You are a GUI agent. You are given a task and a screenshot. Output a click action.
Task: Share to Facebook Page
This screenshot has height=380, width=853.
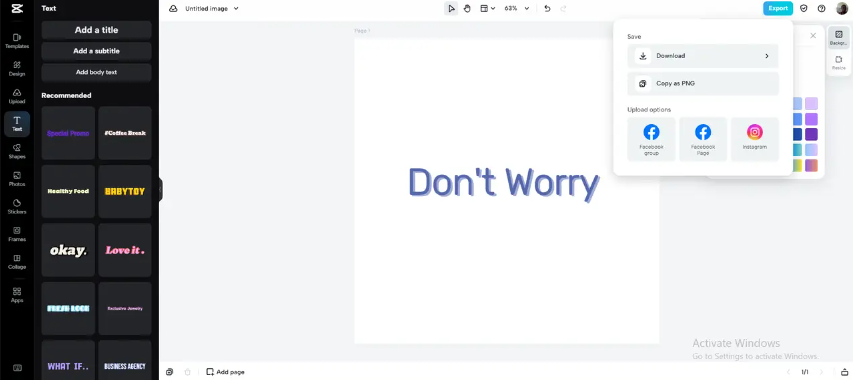pyautogui.click(x=703, y=139)
